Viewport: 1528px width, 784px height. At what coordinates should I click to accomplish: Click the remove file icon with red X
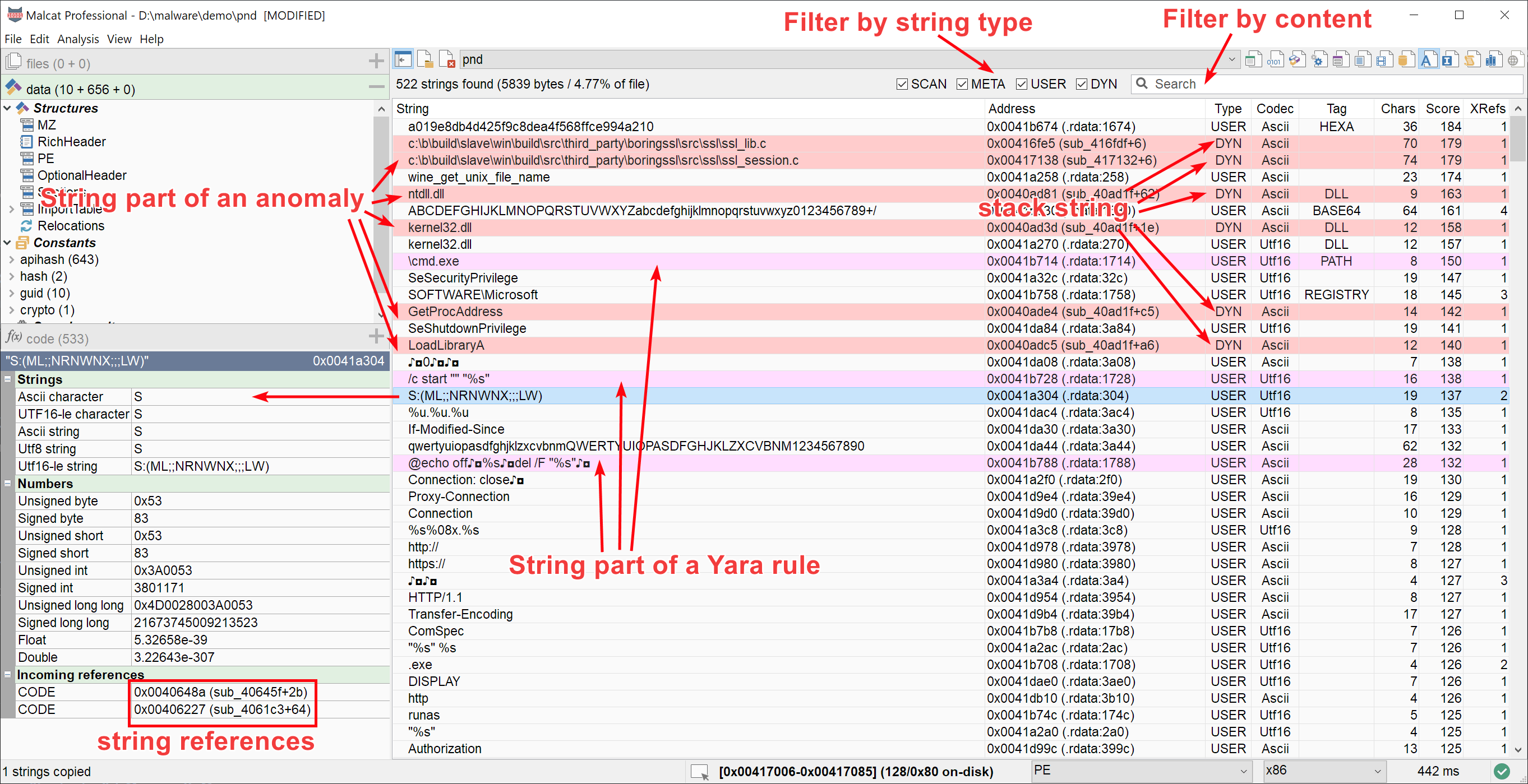click(448, 59)
